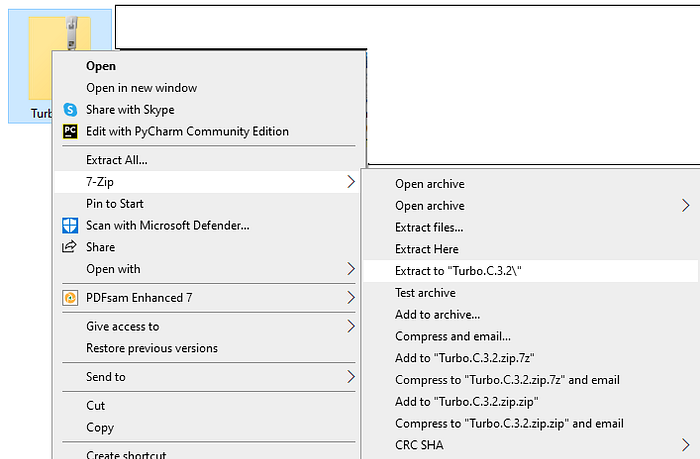700x459 pixels.
Task: Select the Turbo zip folder thumbnail
Action: click(59, 58)
